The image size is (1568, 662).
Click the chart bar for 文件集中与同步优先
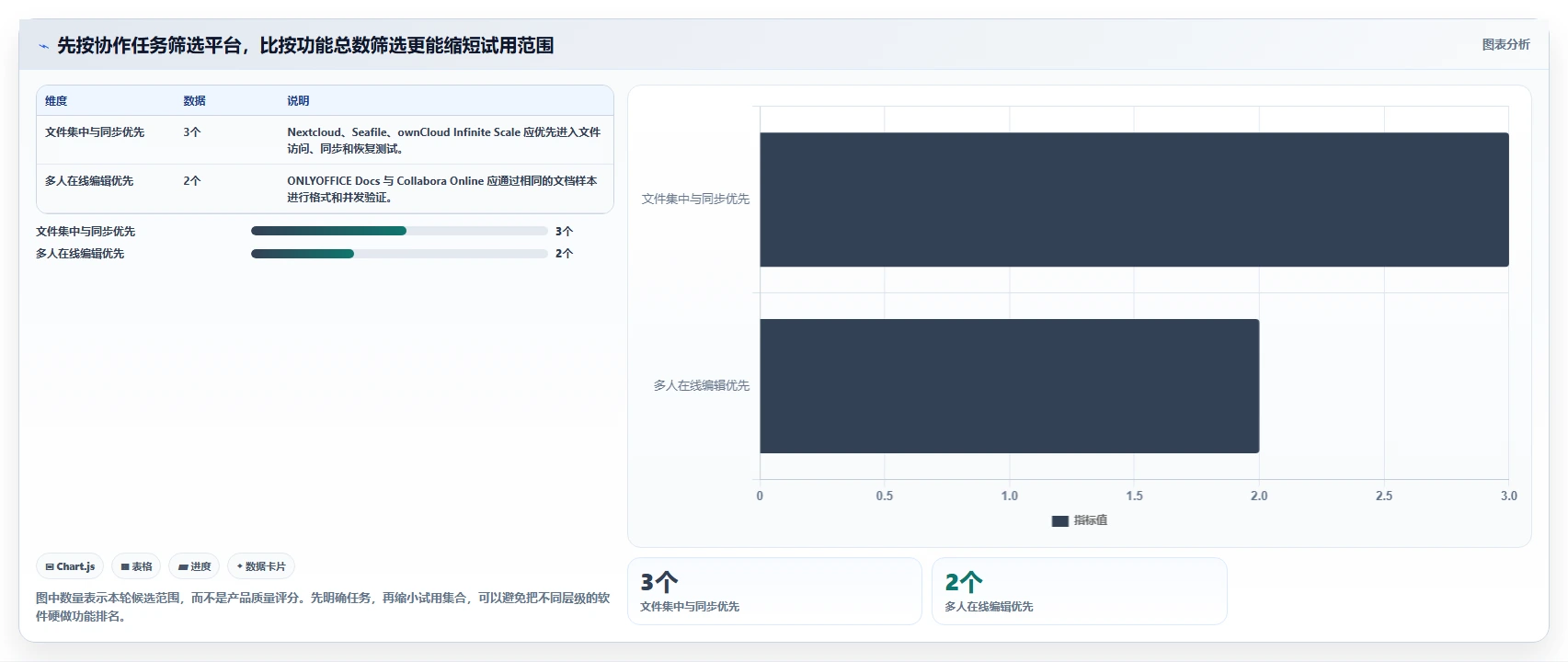[x=1134, y=200]
